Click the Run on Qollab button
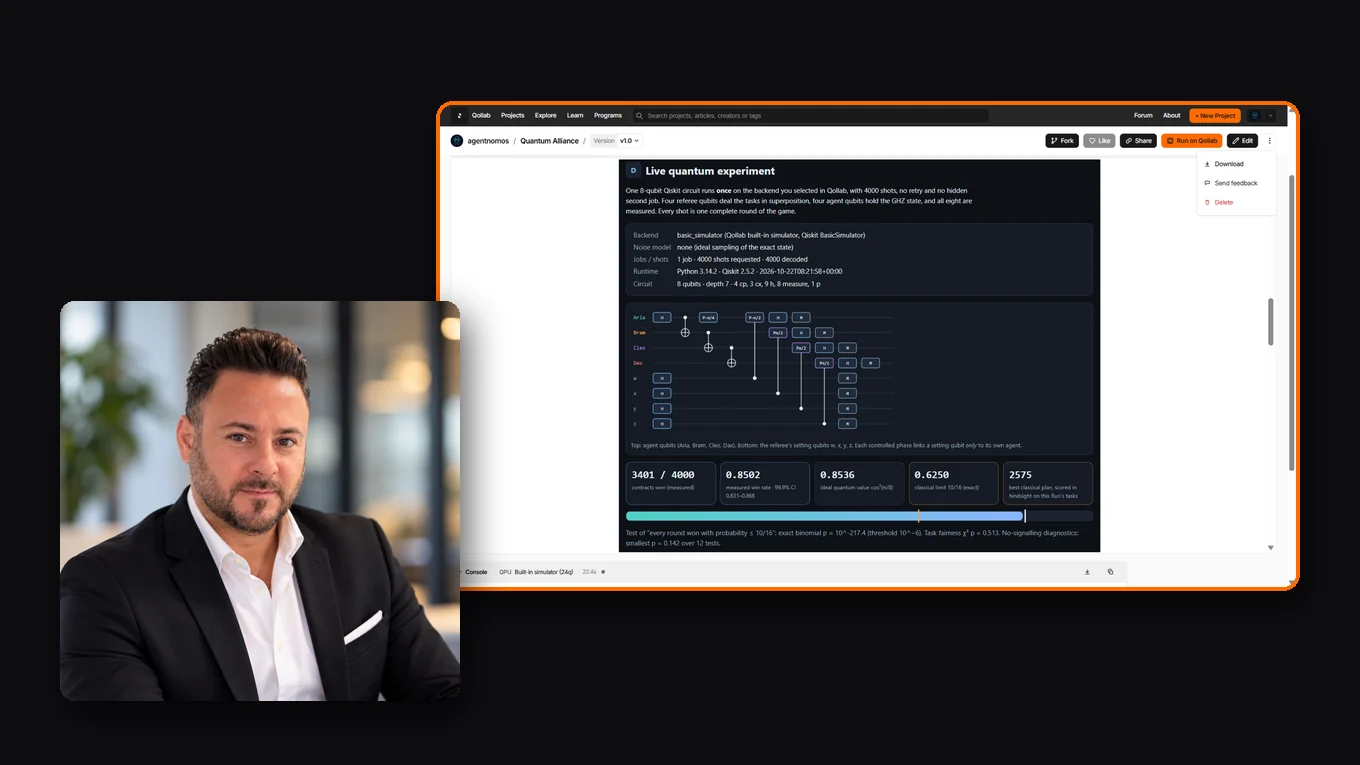This screenshot has width=1360, height=765. click(x=1192, y=141)
